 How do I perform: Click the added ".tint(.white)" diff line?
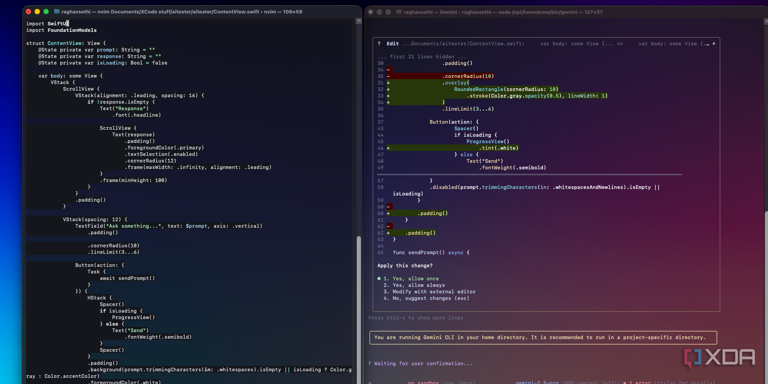[452, 147]
